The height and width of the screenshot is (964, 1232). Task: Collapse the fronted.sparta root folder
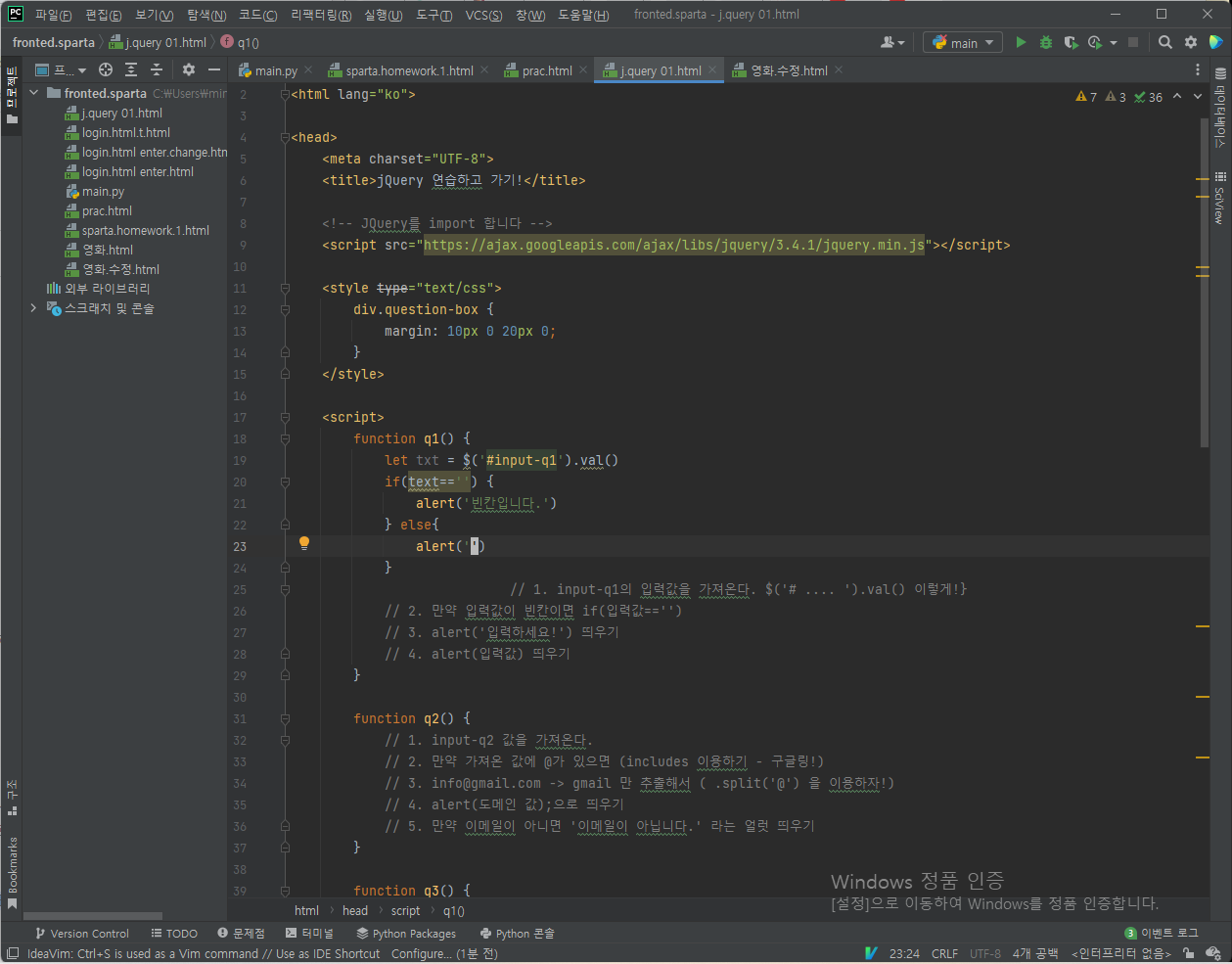(33, 93)
